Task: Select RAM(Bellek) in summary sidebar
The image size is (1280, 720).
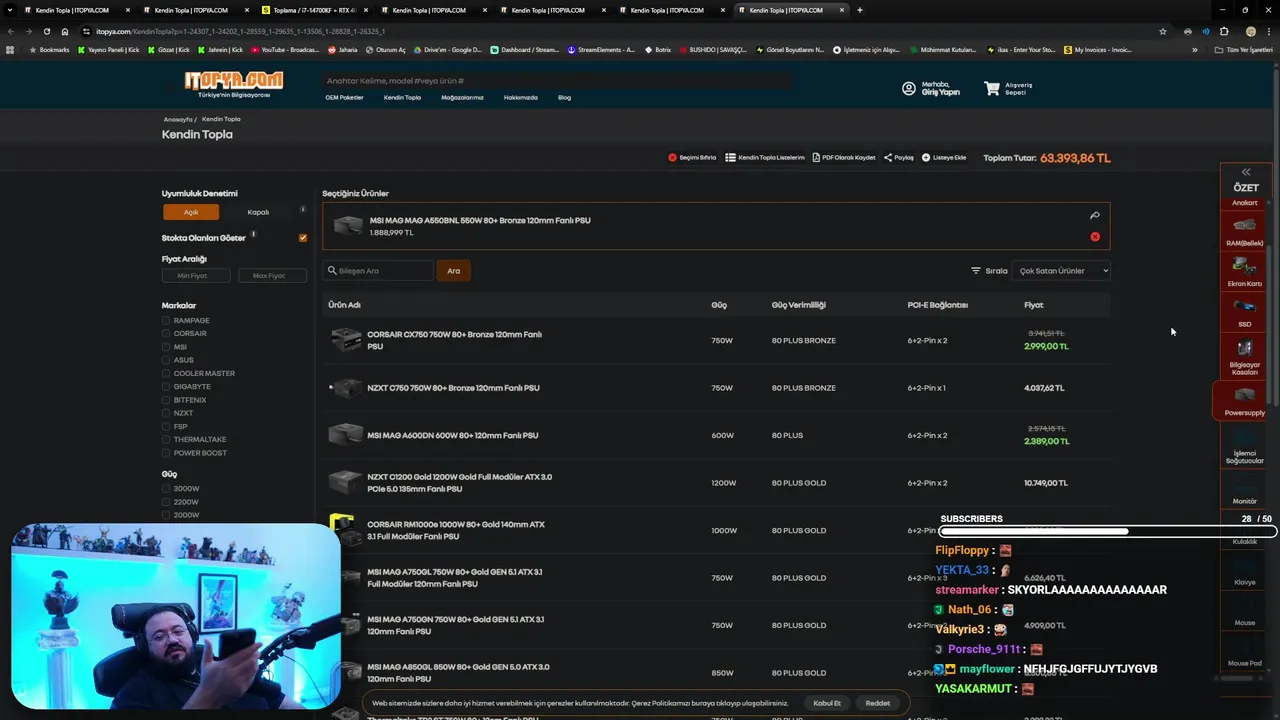Action: click(x=1245, y=232)
